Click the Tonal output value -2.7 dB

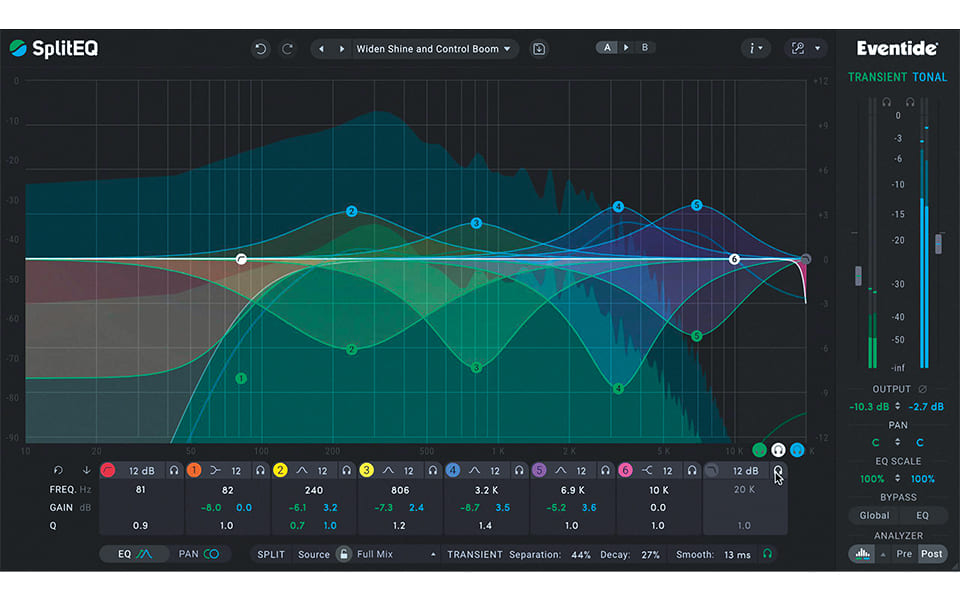926,407
